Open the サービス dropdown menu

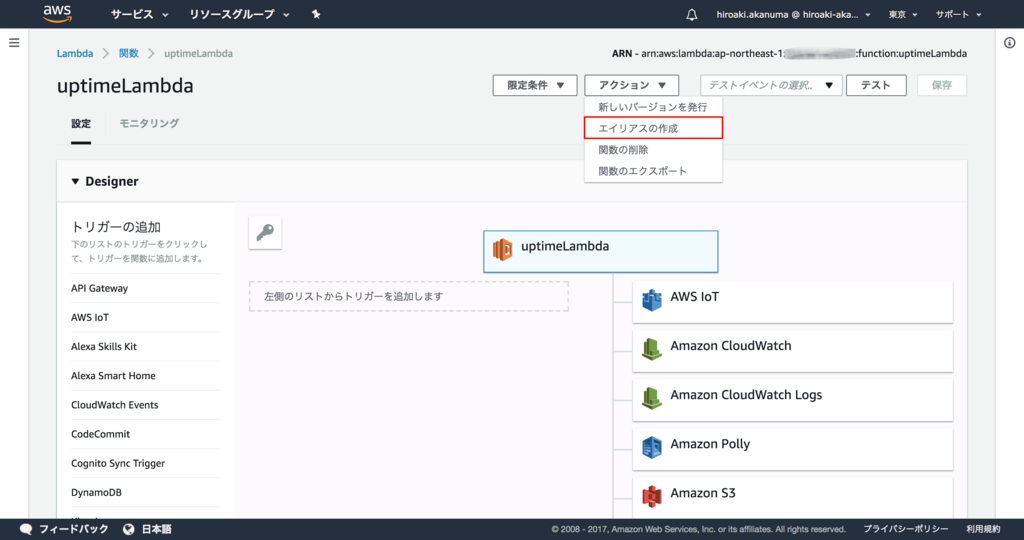[139, 14]
